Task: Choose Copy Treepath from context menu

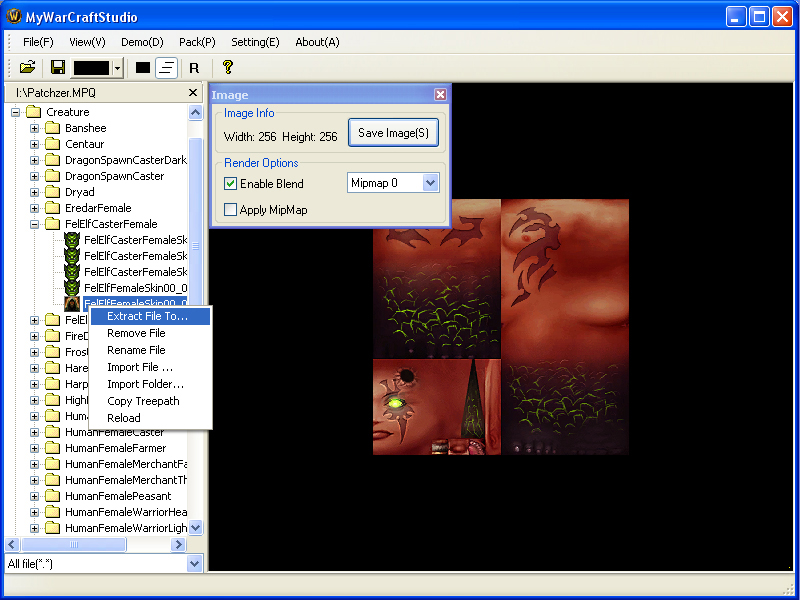Action: pos(150,401)
